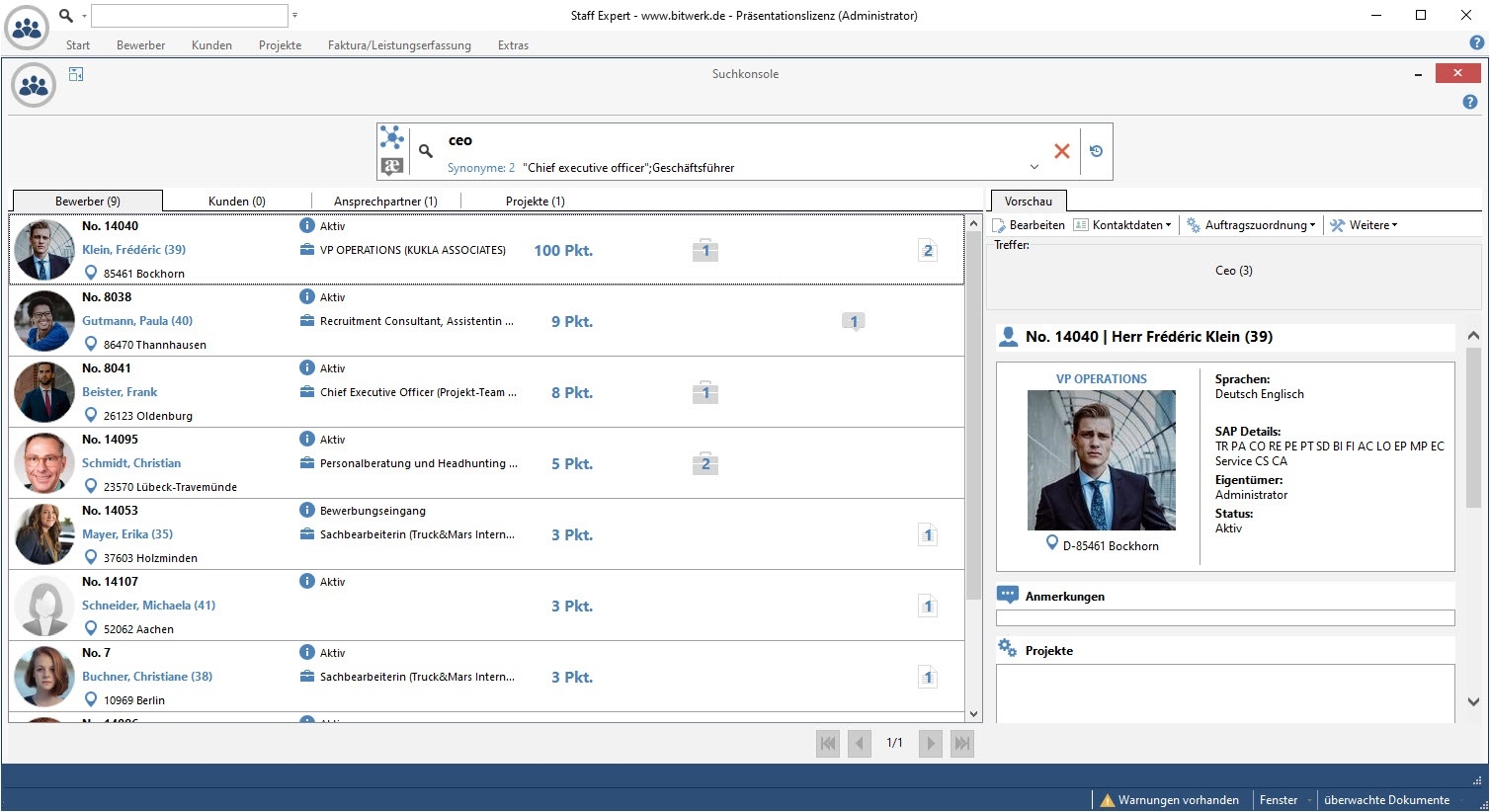Go to last results page
Screen dimensions: 1490x812
pyautogui.click(x=961, y=743)
